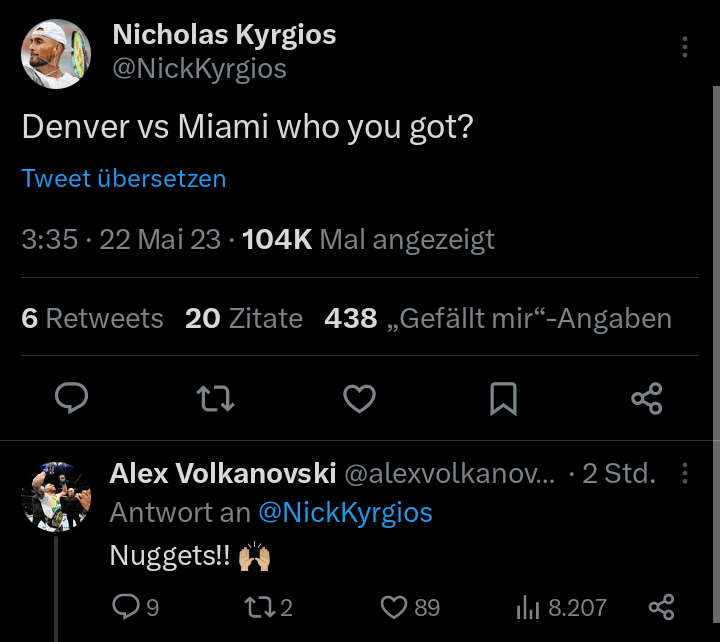The image size is (720, 642).
Task: Open more options menu on Kyrgios tweet
Action: pos(685,48)
